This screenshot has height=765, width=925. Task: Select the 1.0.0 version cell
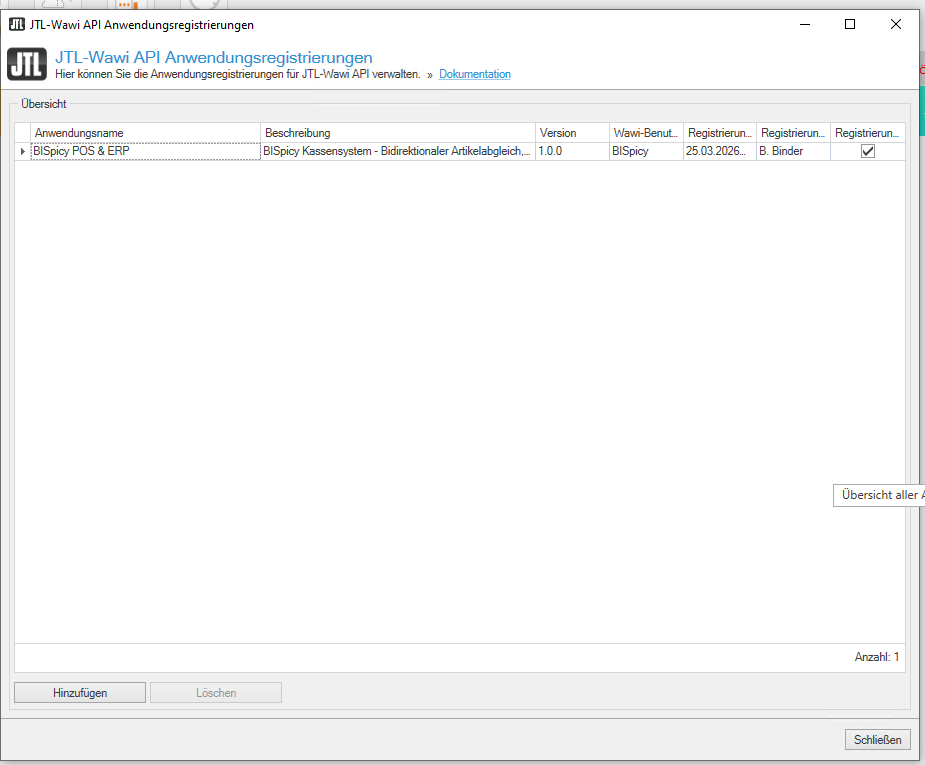click(x=571, y=152)
